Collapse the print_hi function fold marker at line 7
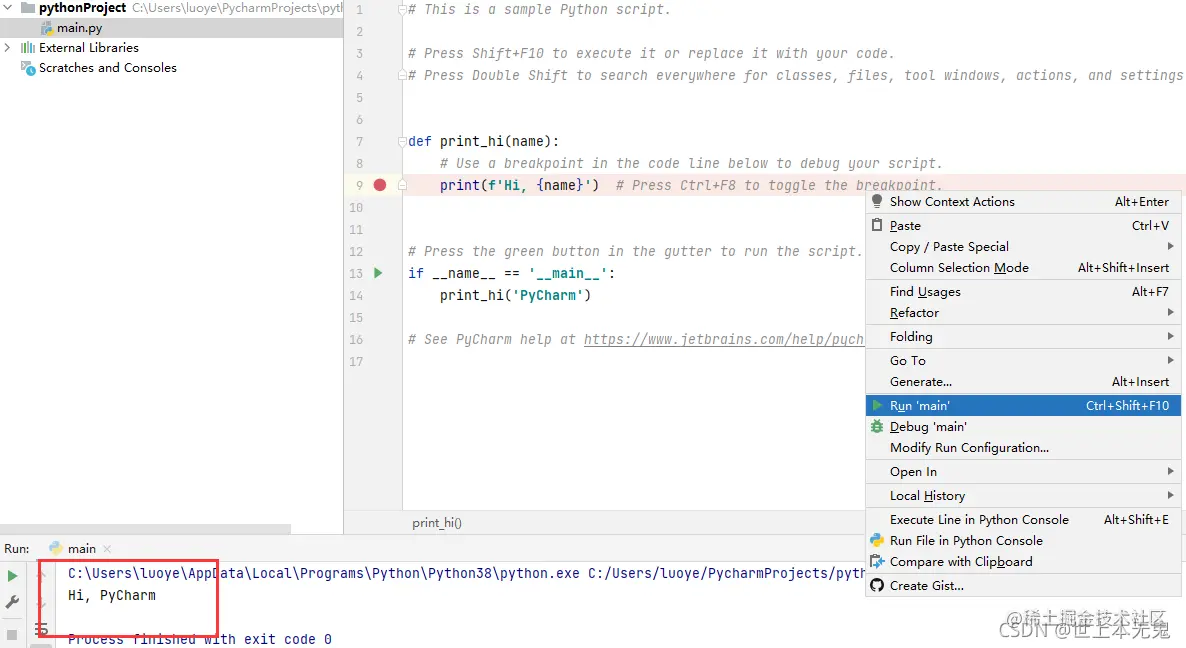The width and height of the screenshot is (1186, 648). point(402,141)
